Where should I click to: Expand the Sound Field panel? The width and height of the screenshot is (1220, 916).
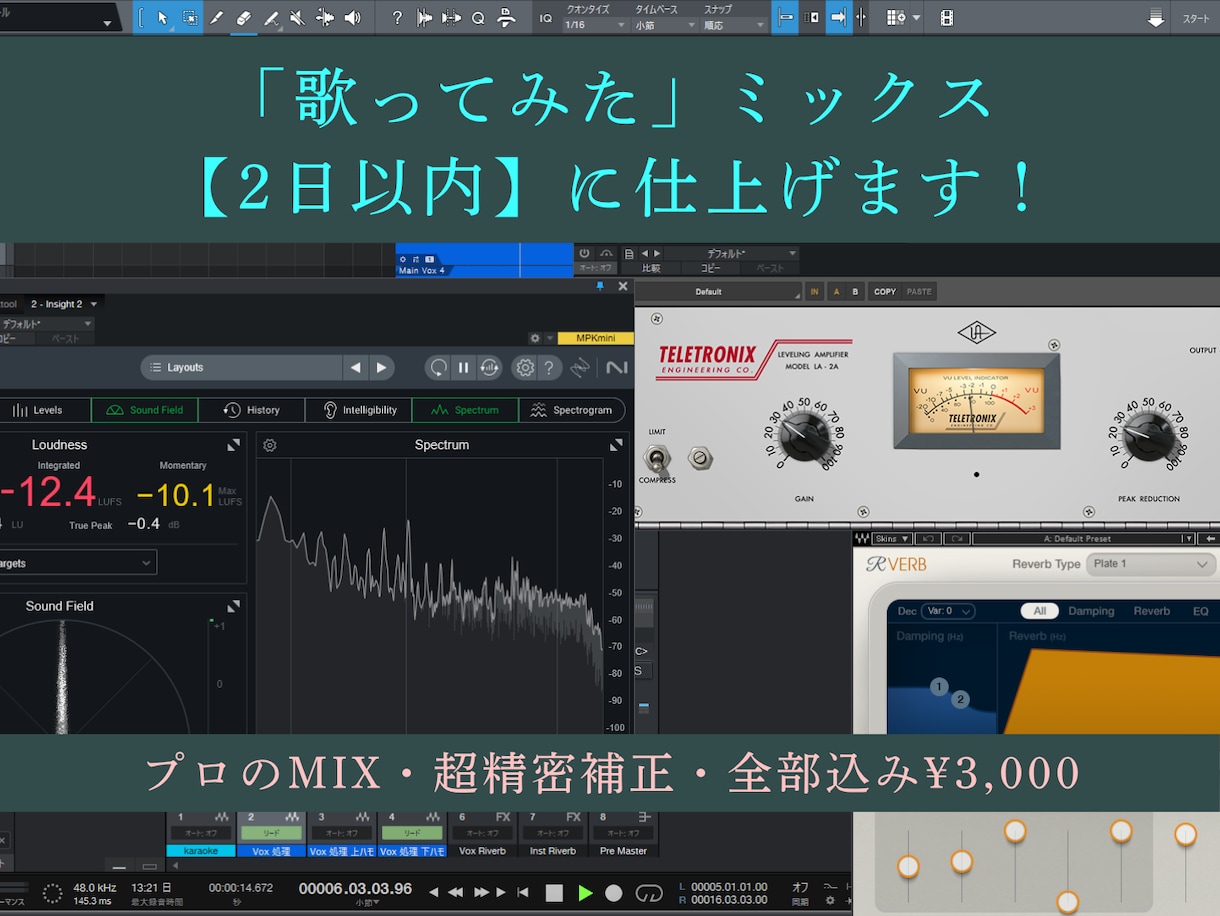(x=233, y=606)
